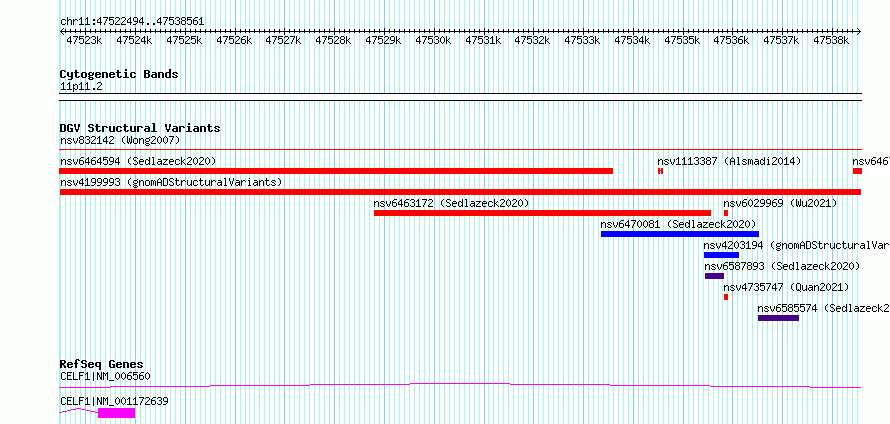The width and height of the screenshot is (890, 424).
Task: Click the 47523k ruler position label
Action: click(x=84, y=40)
